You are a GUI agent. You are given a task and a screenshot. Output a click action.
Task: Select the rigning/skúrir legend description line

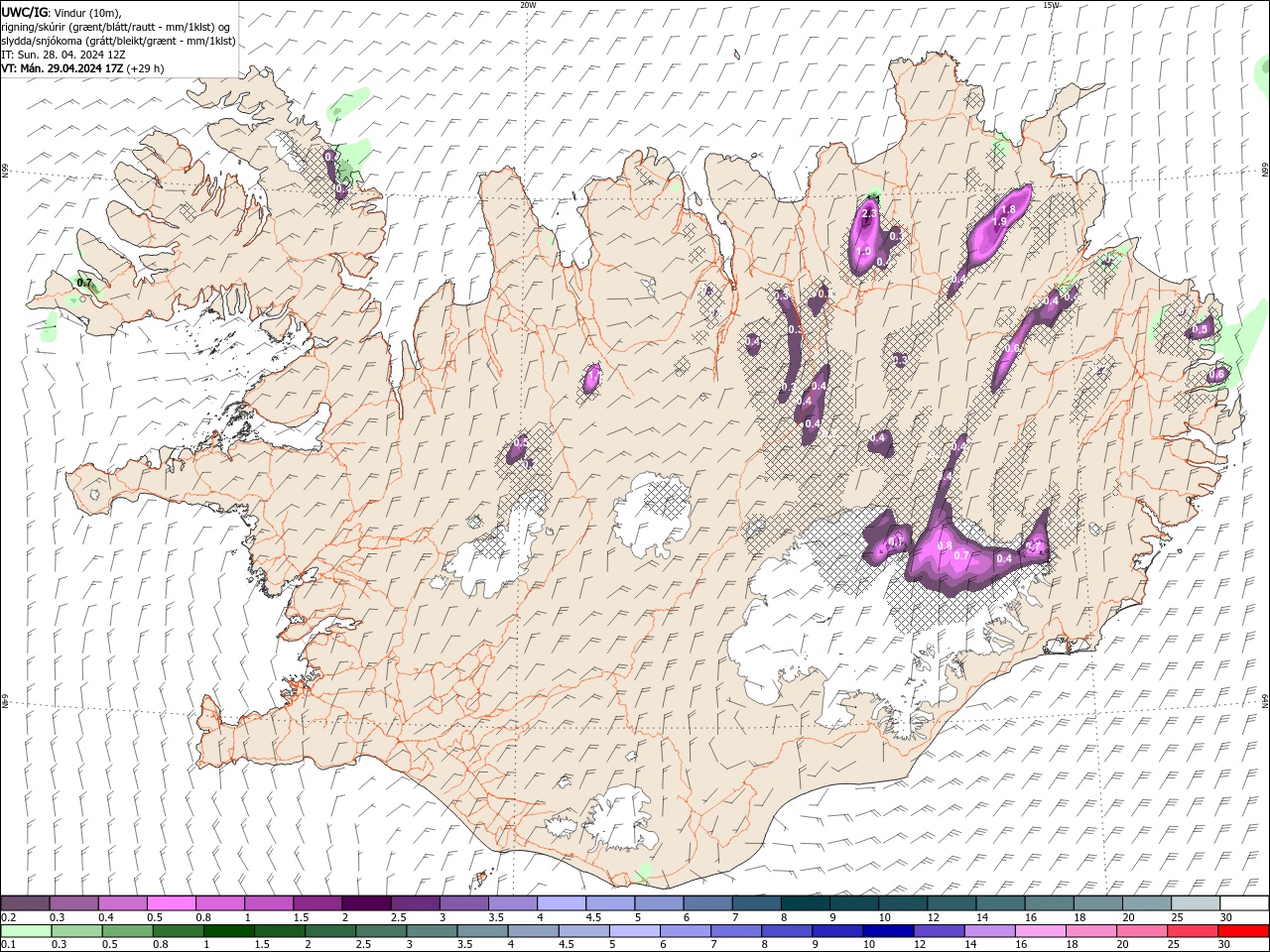[116, 27]
